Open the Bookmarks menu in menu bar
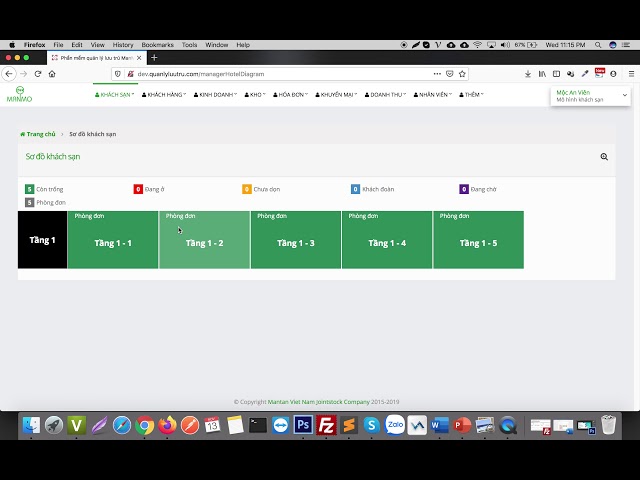640x480 pixels. [x=157, y=45]
